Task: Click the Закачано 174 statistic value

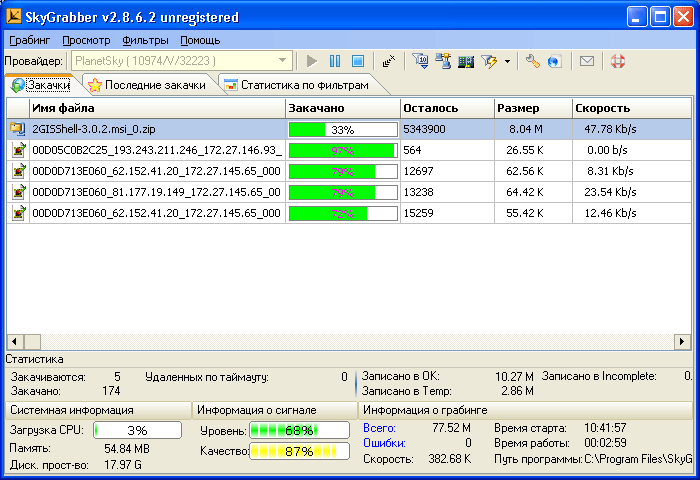Action: tap(111, 391)
